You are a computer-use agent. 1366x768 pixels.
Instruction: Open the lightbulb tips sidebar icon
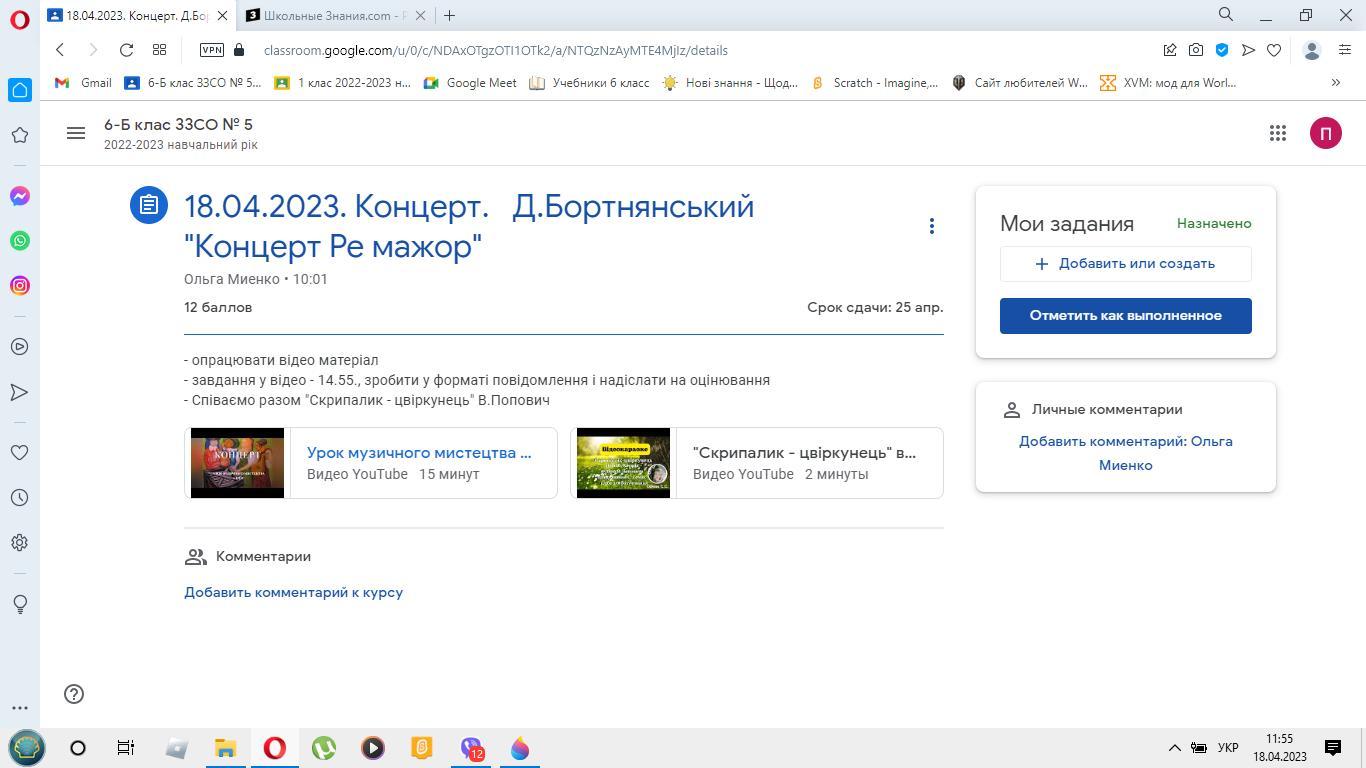pos(20,604)
